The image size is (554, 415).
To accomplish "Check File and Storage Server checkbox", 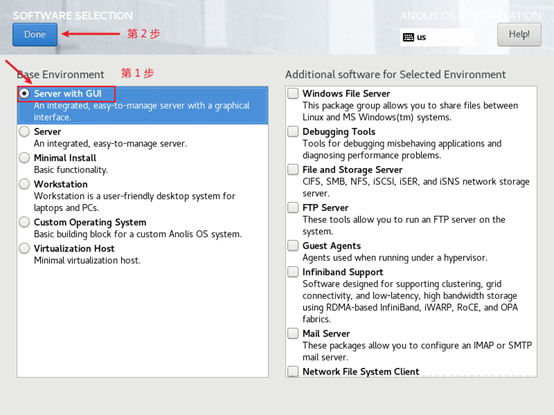I will click(293, 170).
